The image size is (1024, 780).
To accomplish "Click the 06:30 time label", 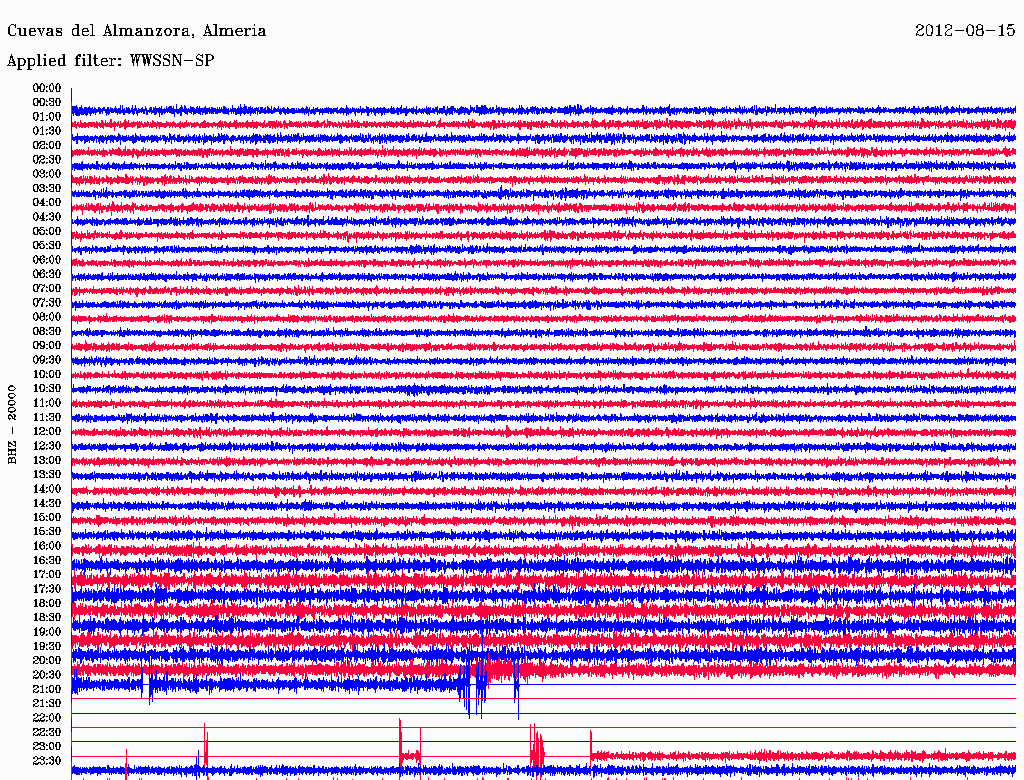I will (47, 274).
